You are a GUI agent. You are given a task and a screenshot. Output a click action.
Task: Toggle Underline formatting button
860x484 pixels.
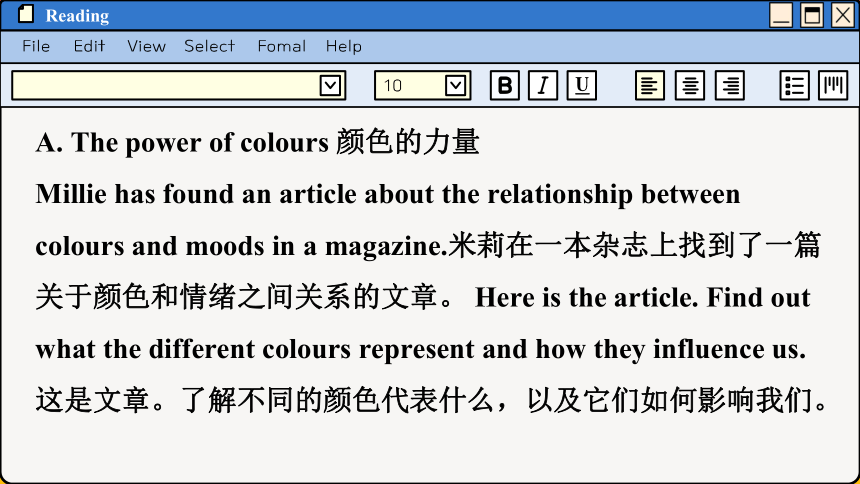point(581,86)
